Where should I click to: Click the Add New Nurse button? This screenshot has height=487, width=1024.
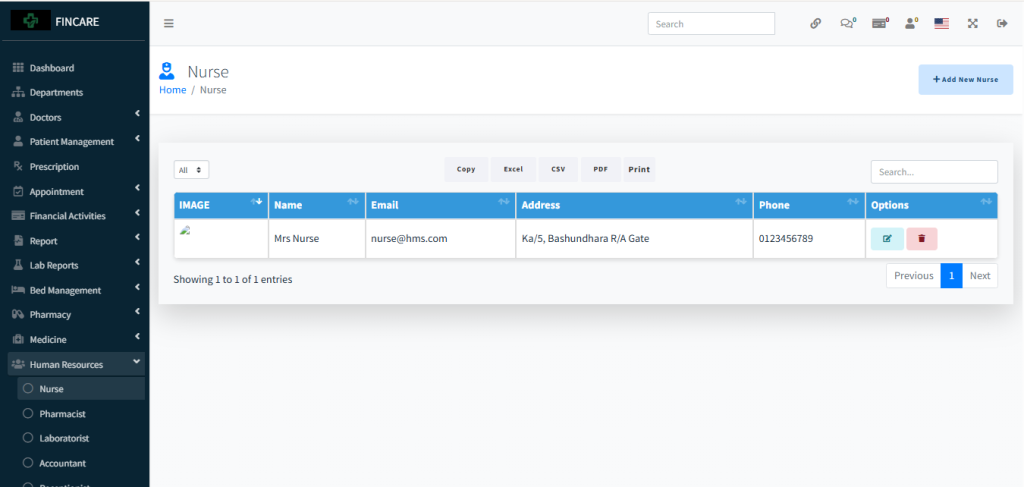coord(965,79)
